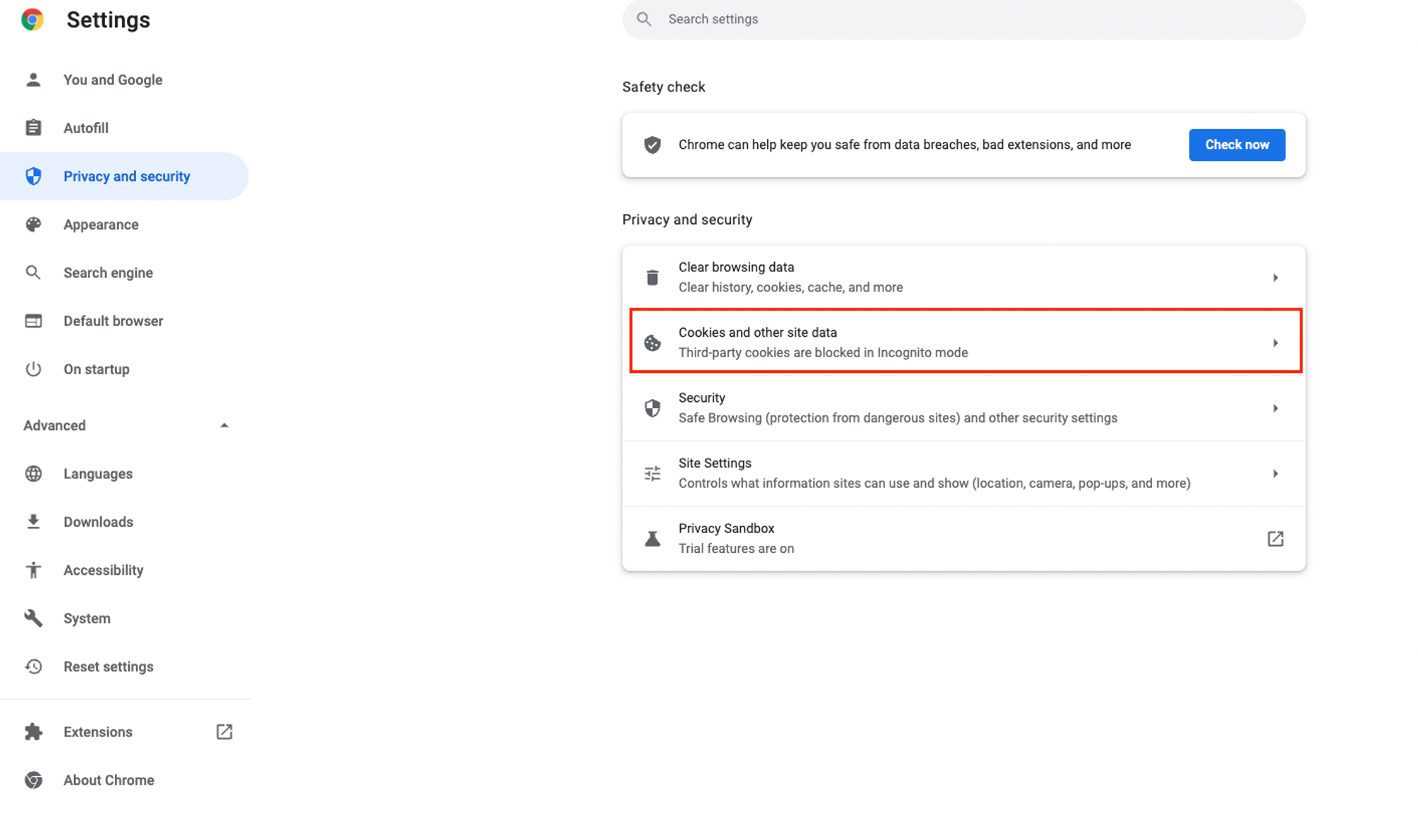Image resolution: width=1418 pixels, height=840 pixels.
Task: Click the Safety check shield icon
Action: pyautogui.click(x=652, y=145)
